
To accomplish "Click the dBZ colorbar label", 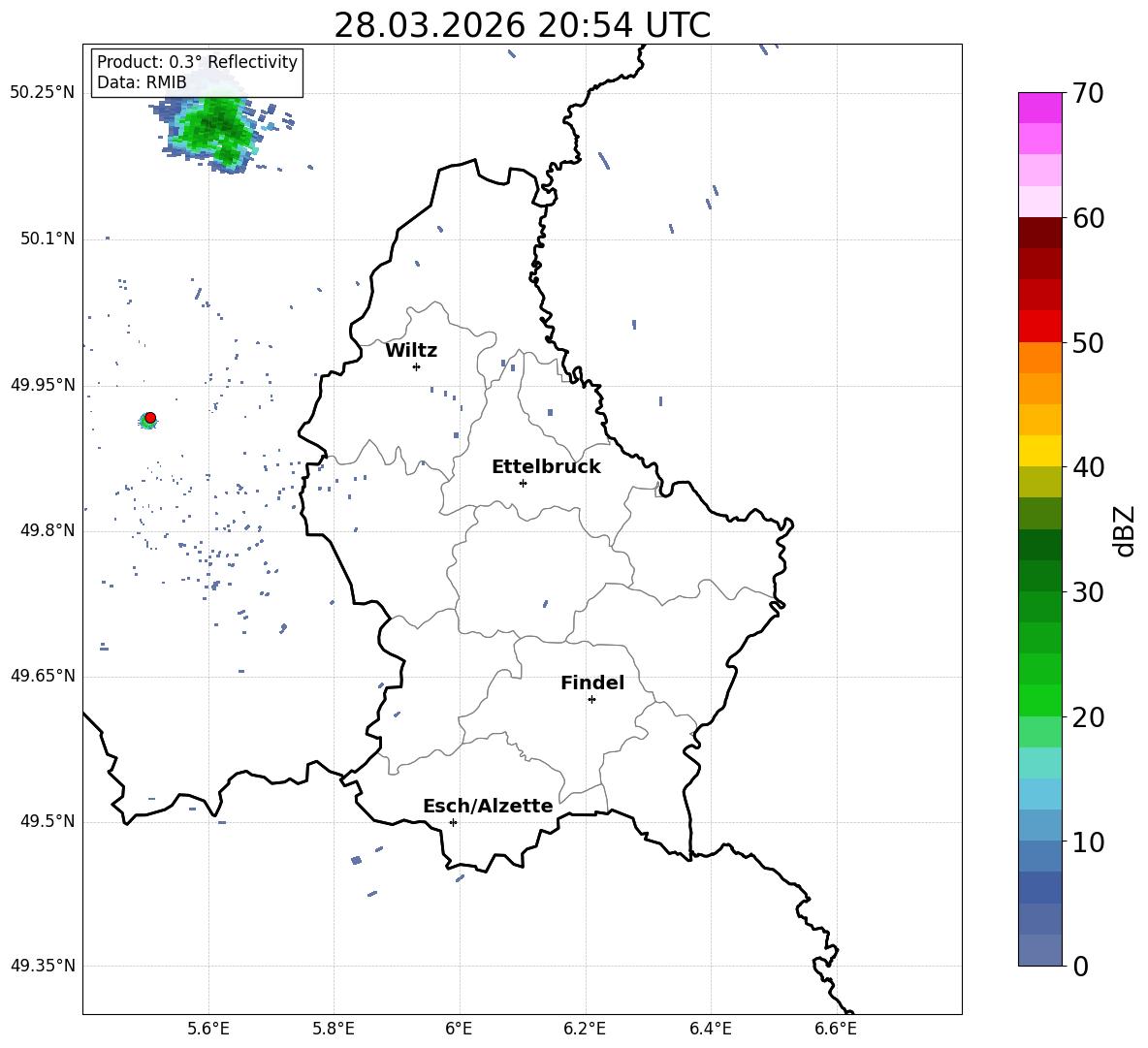I will [x=1125, y=530].
